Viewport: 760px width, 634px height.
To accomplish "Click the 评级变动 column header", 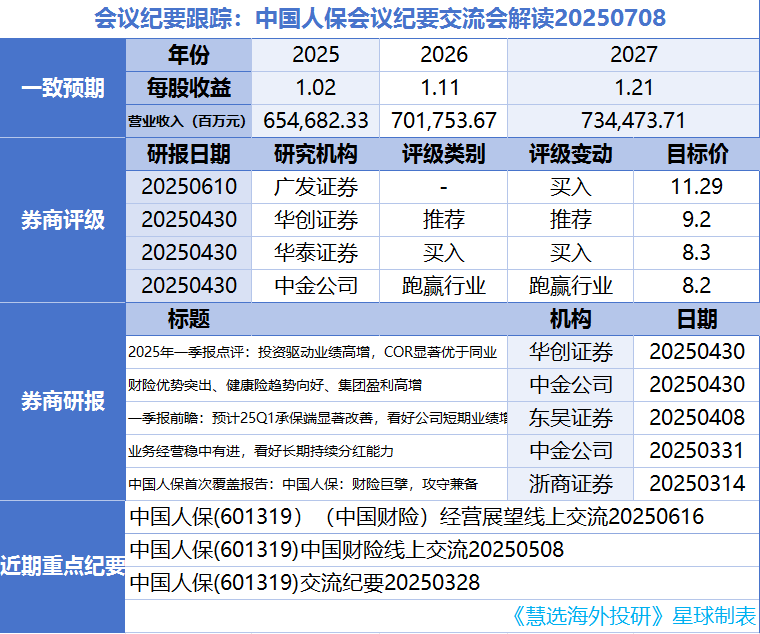I will pyautogui.click(x=570, y=154).
